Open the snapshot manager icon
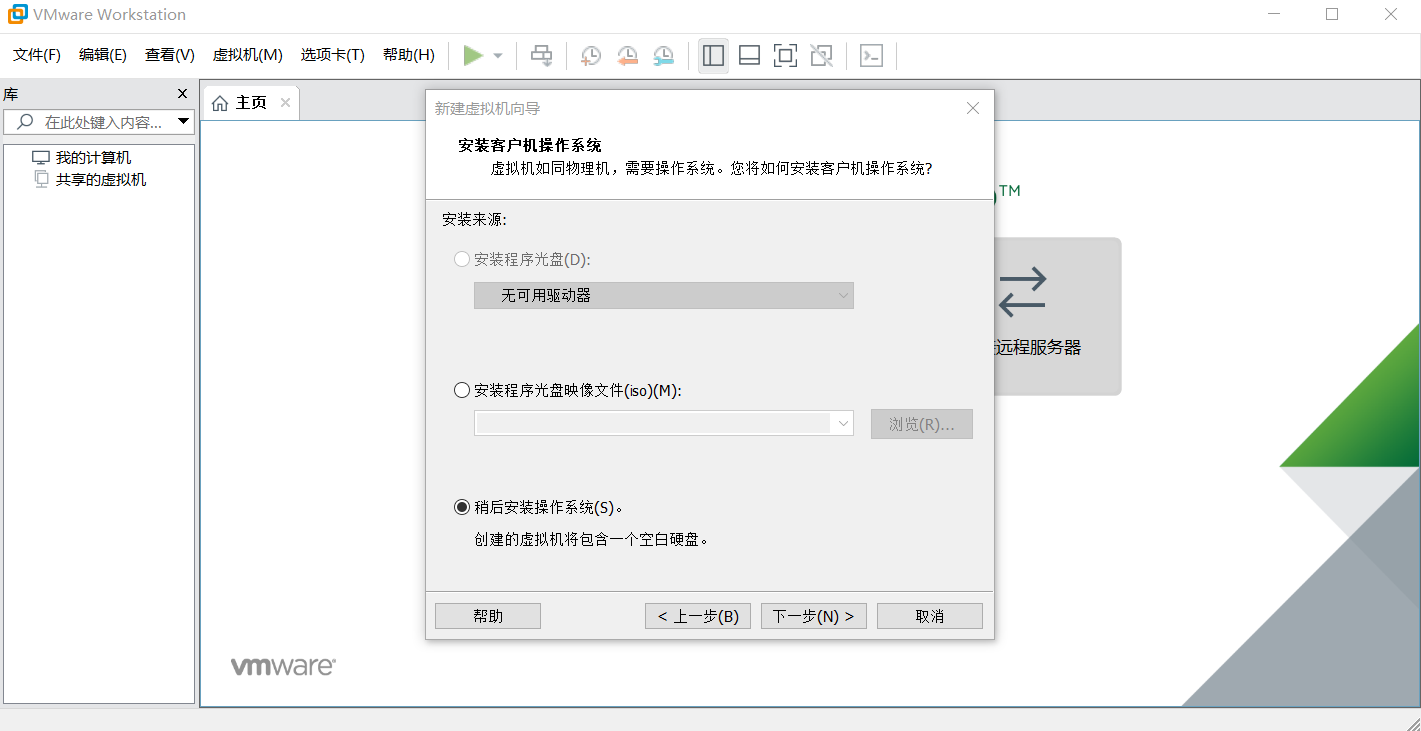This screenshot has width=1421, height=731. pyautogui.click(x=663, y=56)
